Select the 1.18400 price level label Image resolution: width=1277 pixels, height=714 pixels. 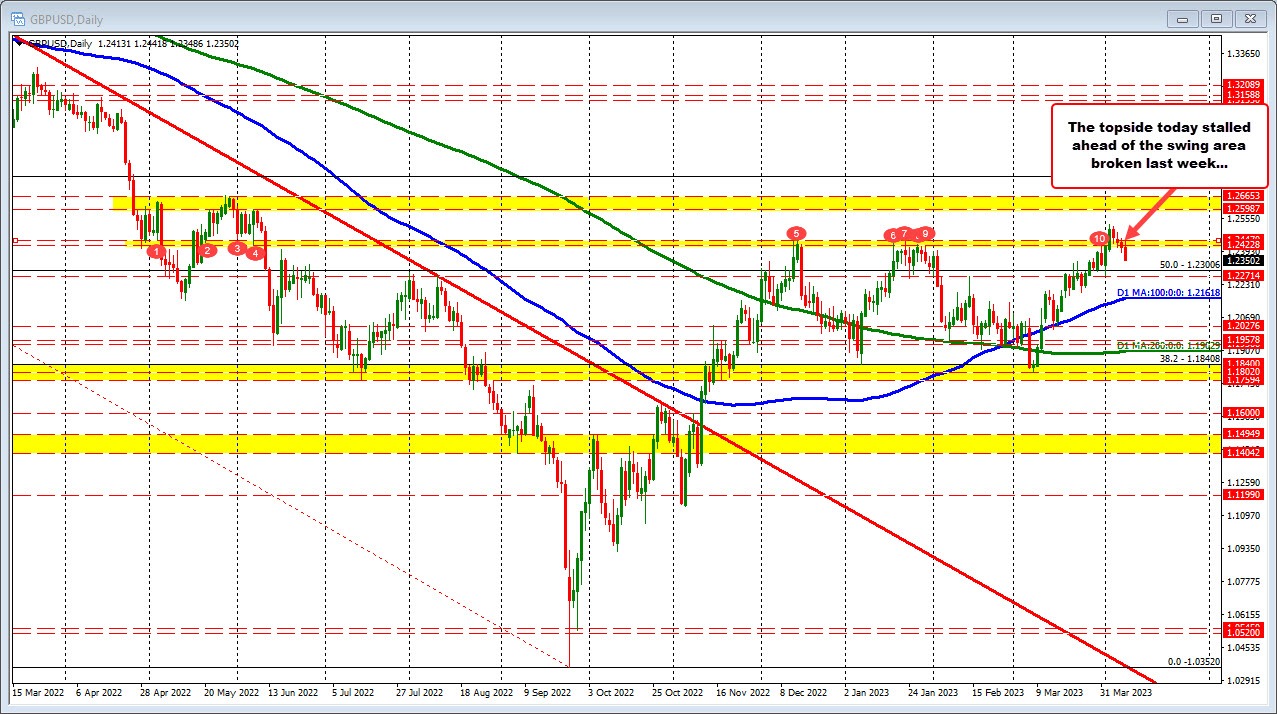[1244, 364]
